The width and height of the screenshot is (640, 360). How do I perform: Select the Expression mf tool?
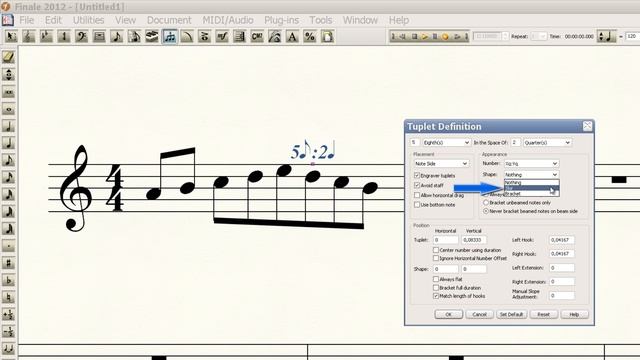click(x=222, y=37)
